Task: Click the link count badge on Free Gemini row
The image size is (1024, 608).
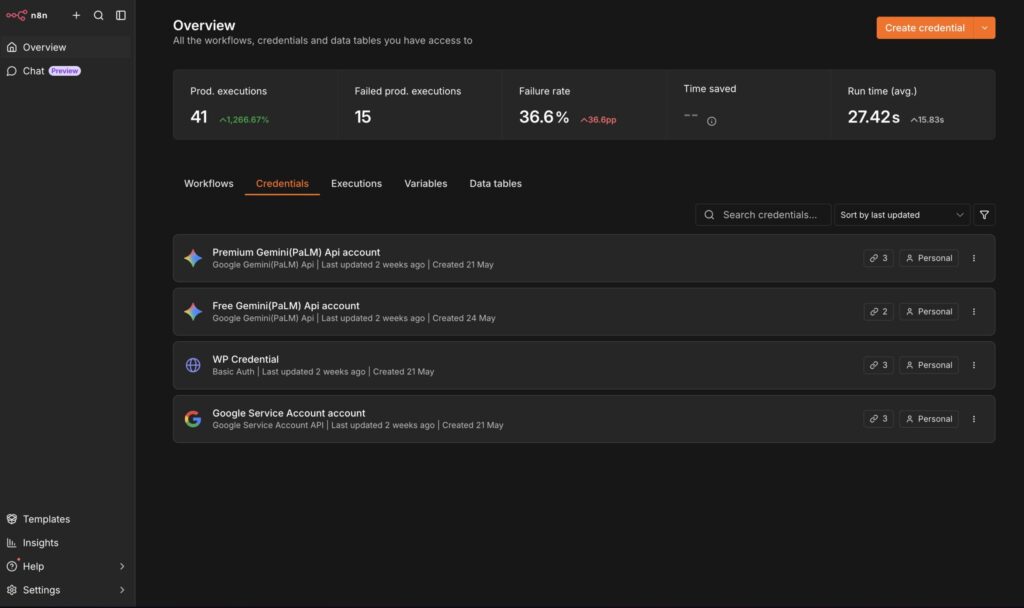Action: [x=878, y=312]
